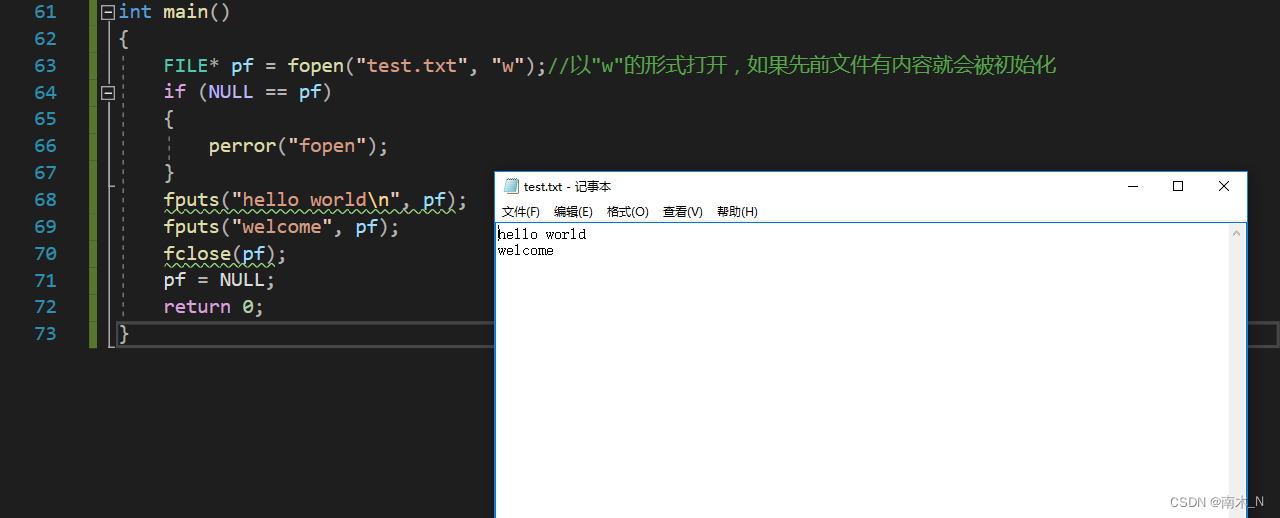Screen dimensions: 1280x518
Task: Close the test.txt Notepad window
Action: pyautogui.click(x=1224, y=186)
